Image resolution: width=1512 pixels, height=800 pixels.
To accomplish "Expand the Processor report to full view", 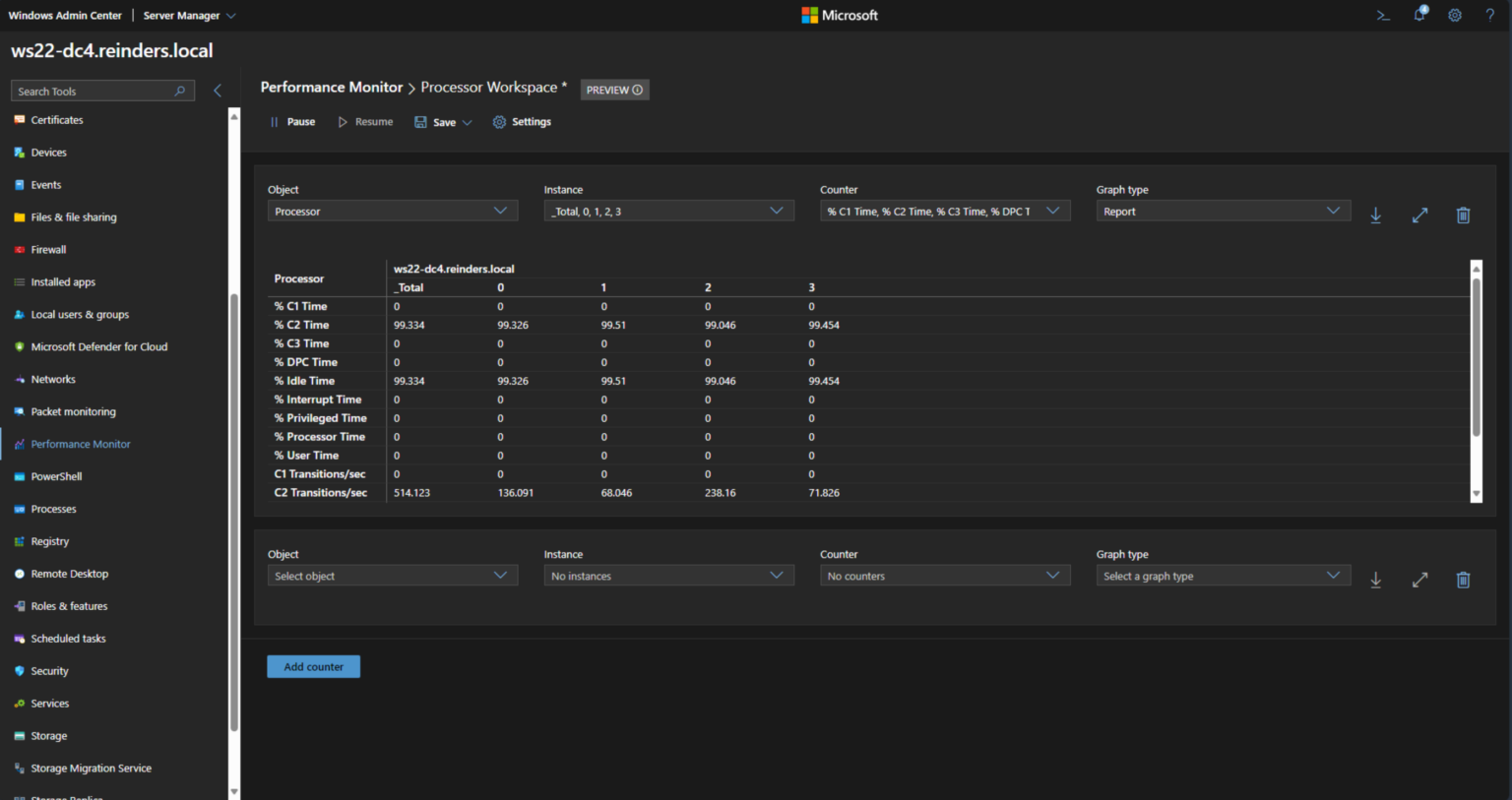I will coord(1419,215).
